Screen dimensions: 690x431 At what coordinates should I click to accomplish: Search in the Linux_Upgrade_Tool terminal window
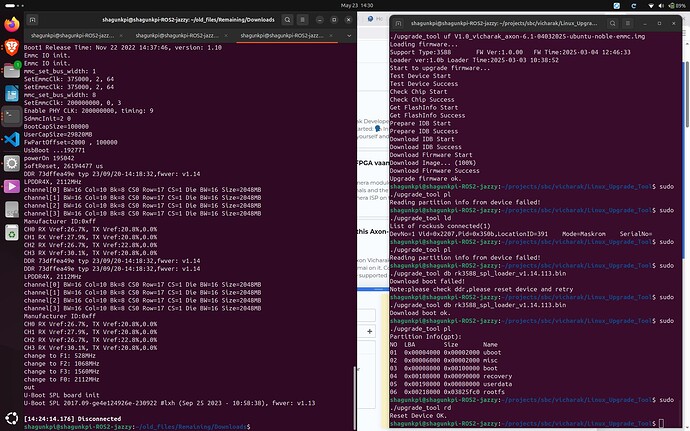click(612, 23)
